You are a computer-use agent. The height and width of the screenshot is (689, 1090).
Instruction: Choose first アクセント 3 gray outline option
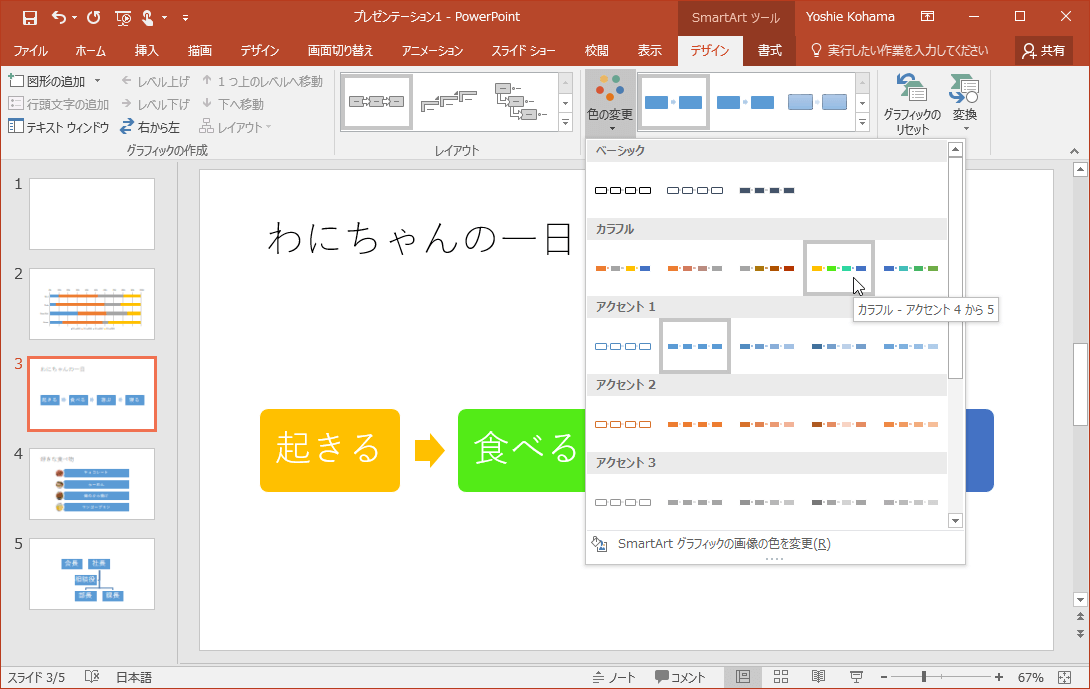623,502
